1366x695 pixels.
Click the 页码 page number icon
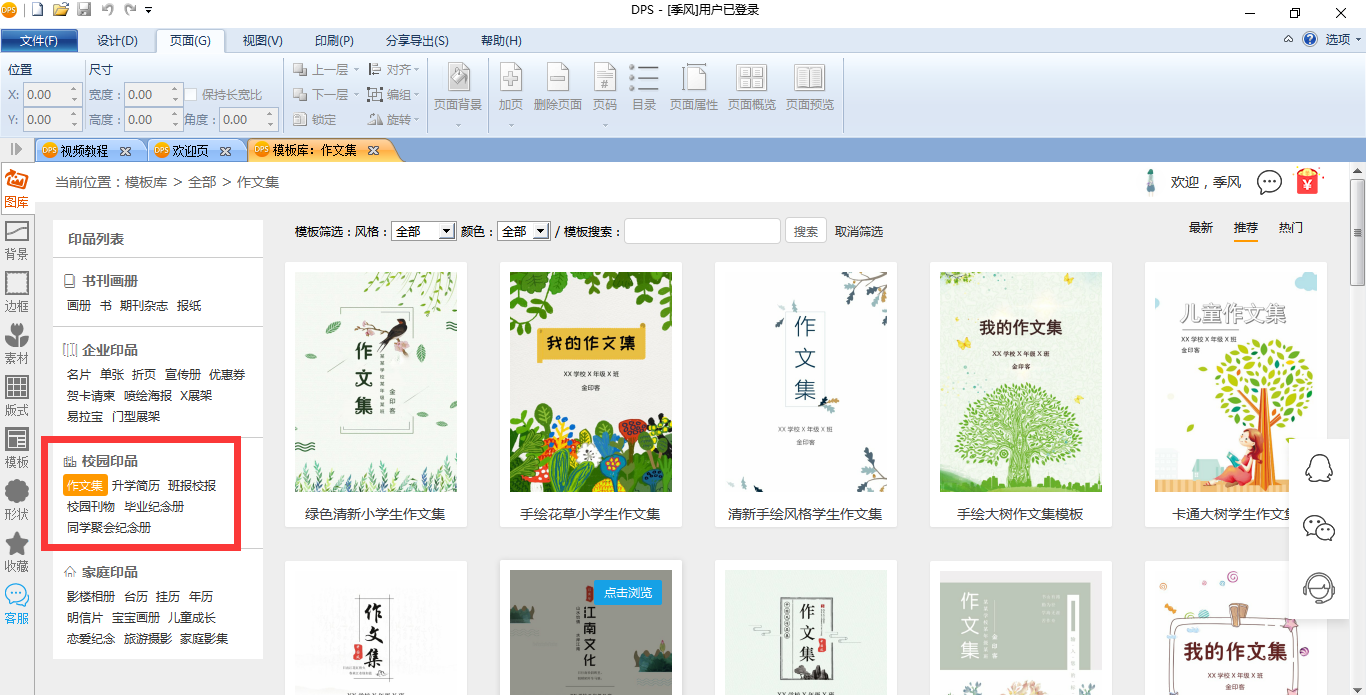(x=605, y=78)
